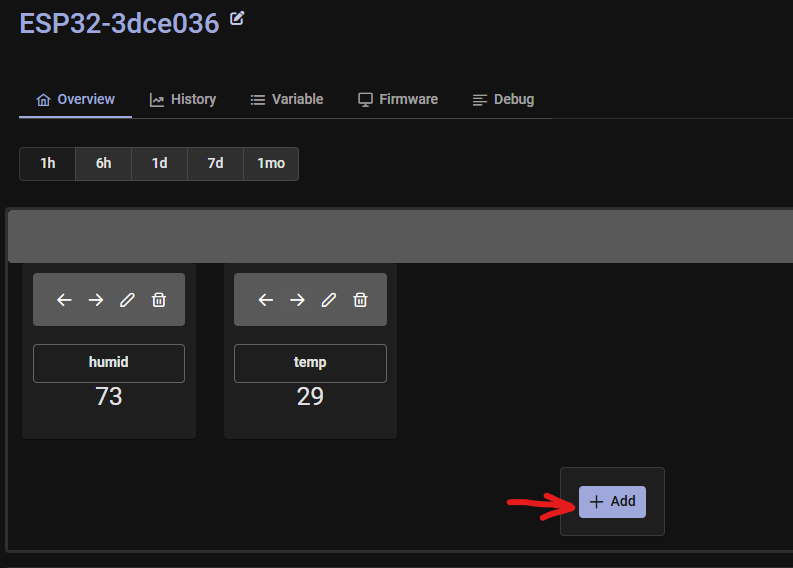Delete the temp widget
Image resolution: width=793 pixels, height=568 pixels.
pos(360,300)
